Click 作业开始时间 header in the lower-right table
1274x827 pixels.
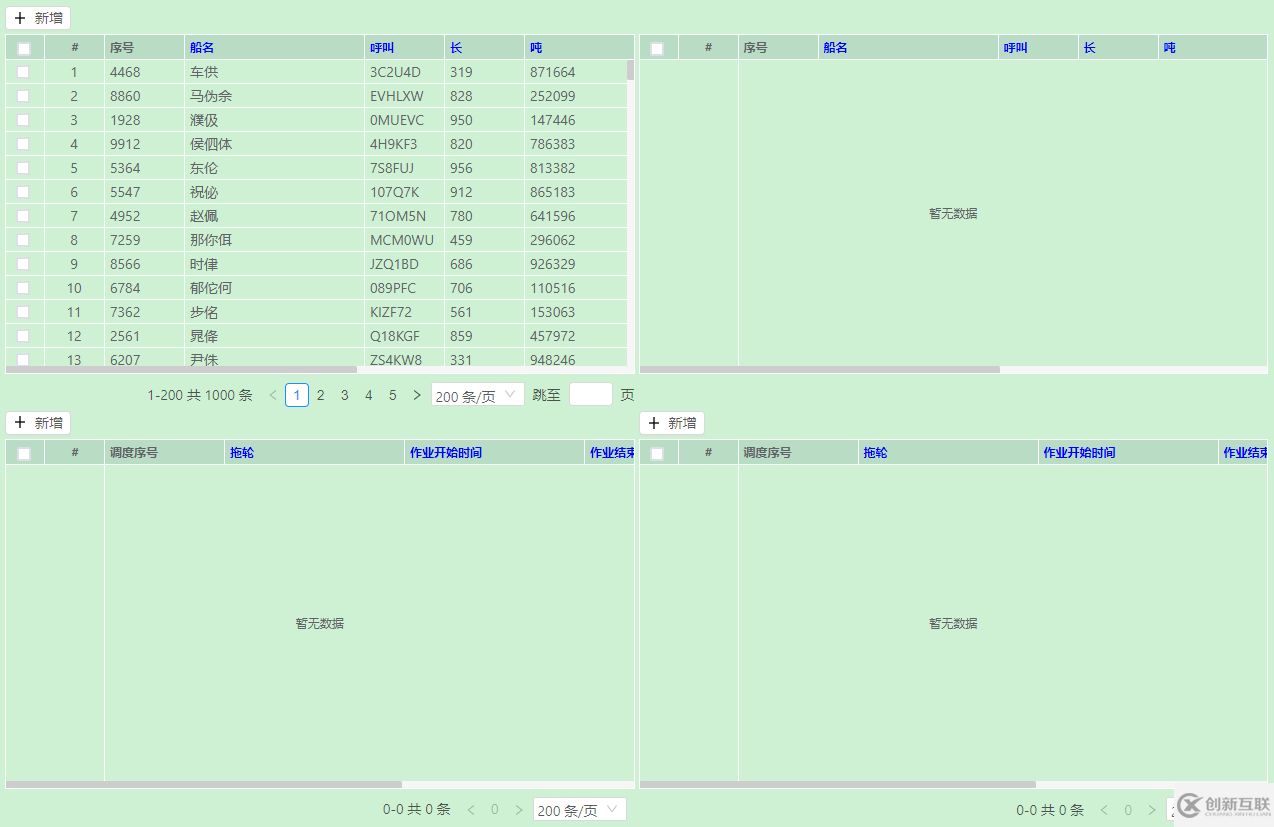point(1080,452)
